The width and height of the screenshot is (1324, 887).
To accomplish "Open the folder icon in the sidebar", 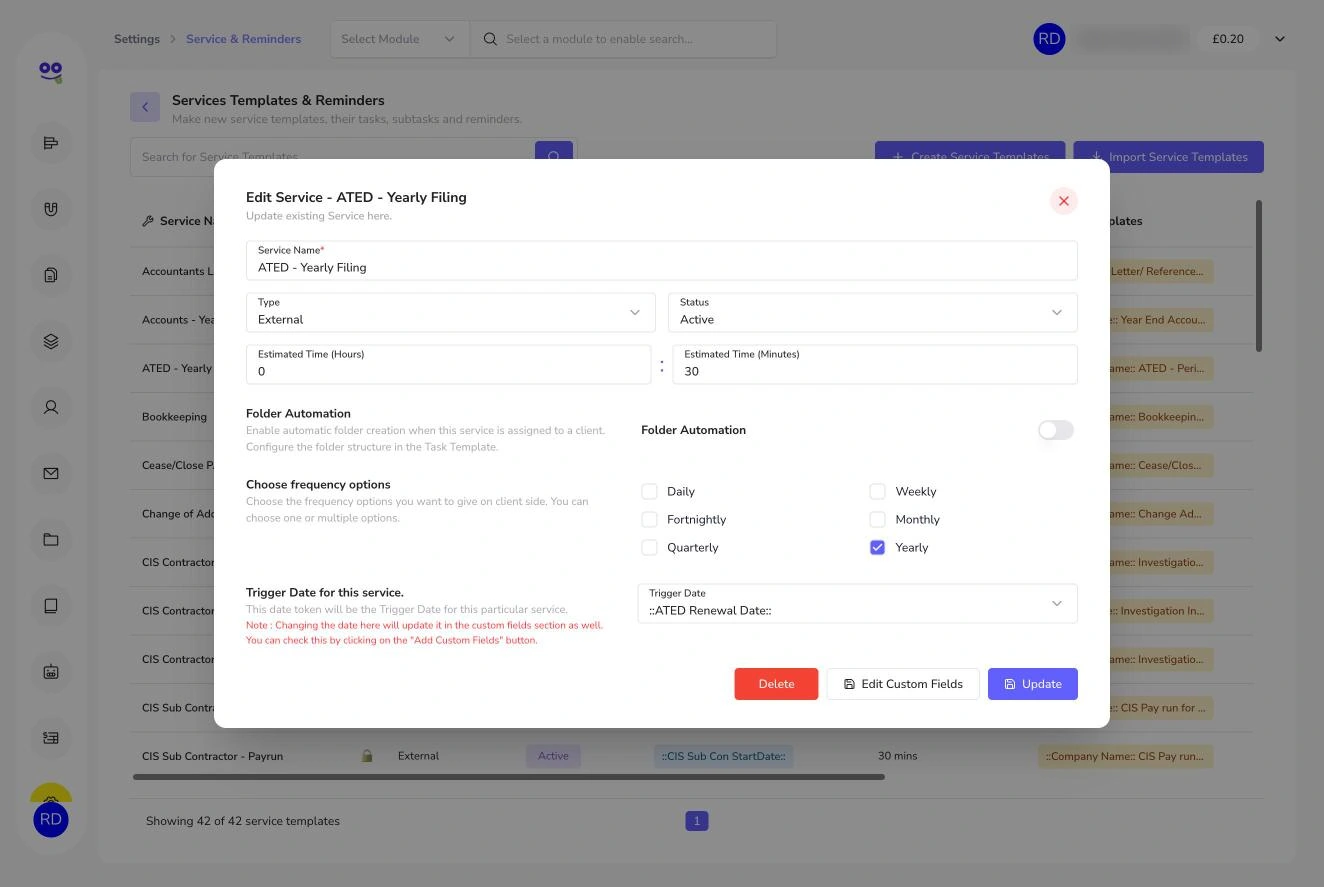I will [51, 540].
